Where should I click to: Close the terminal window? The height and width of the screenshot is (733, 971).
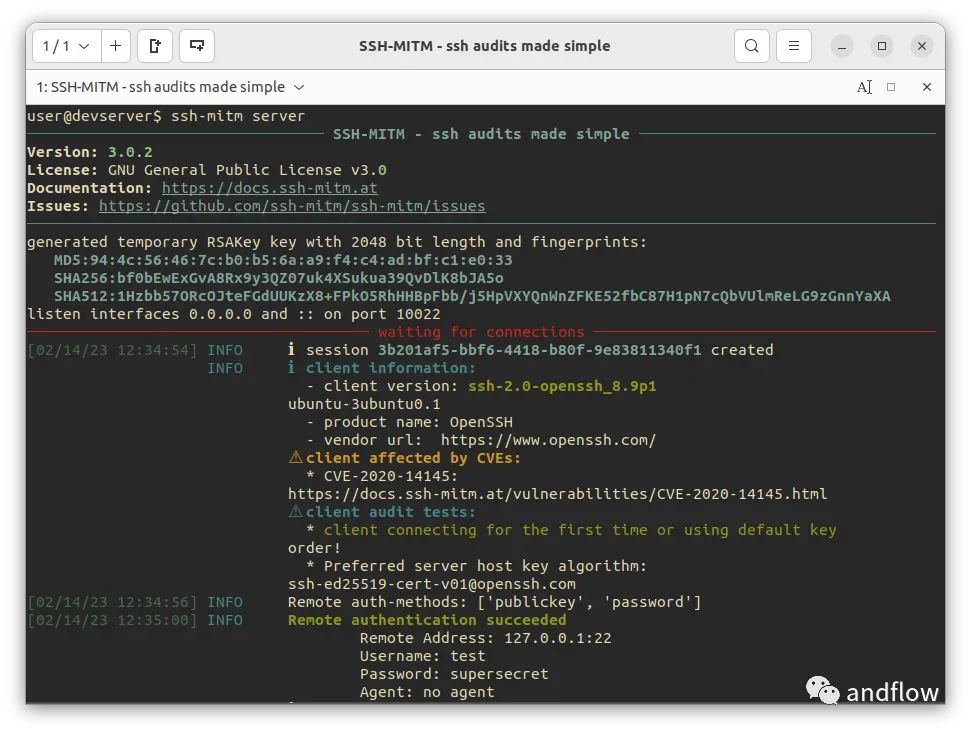click(x=922, y=46)
